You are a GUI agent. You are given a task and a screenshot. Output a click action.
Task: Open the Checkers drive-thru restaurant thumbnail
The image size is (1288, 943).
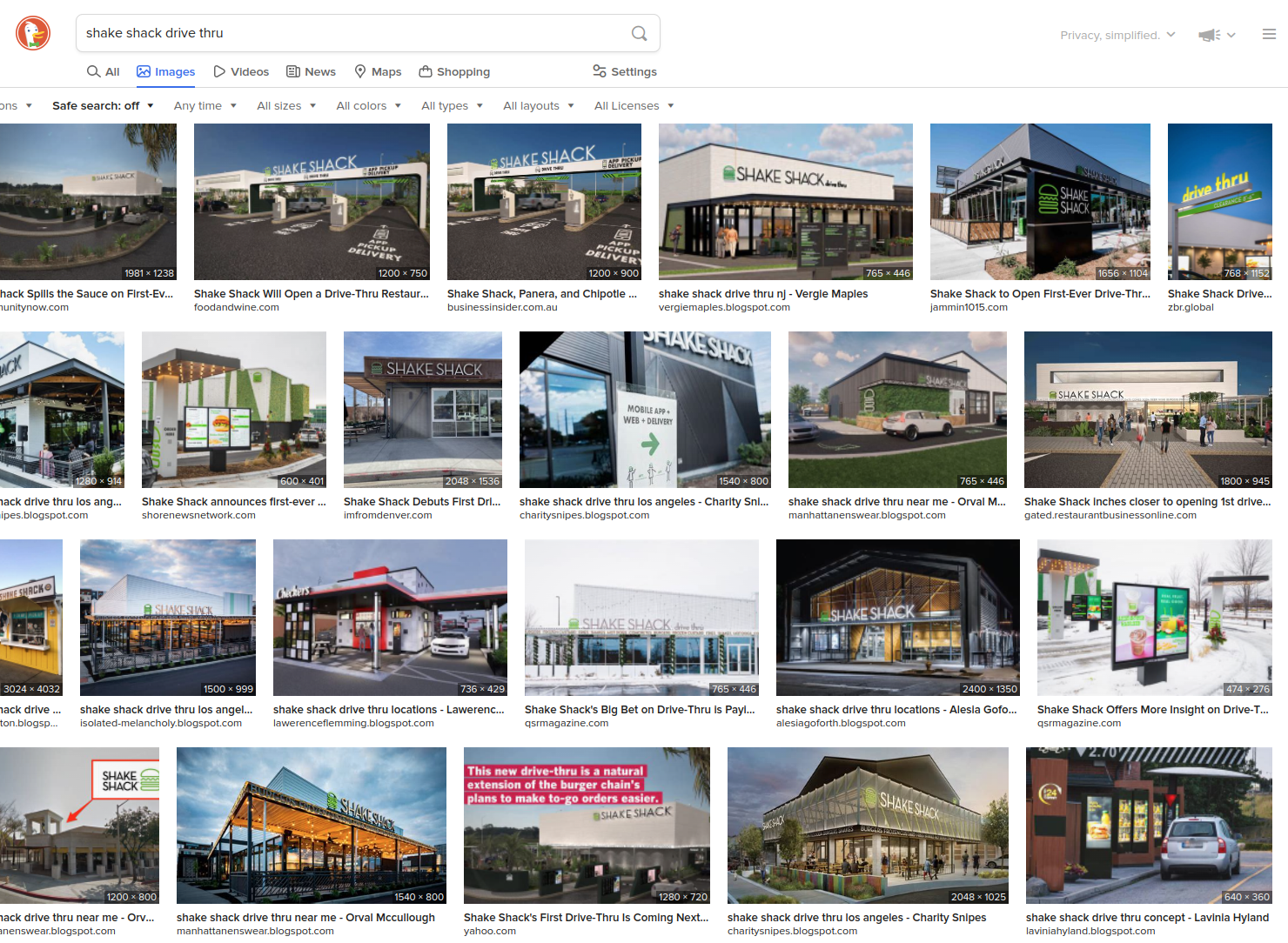[x=390, y=618]
